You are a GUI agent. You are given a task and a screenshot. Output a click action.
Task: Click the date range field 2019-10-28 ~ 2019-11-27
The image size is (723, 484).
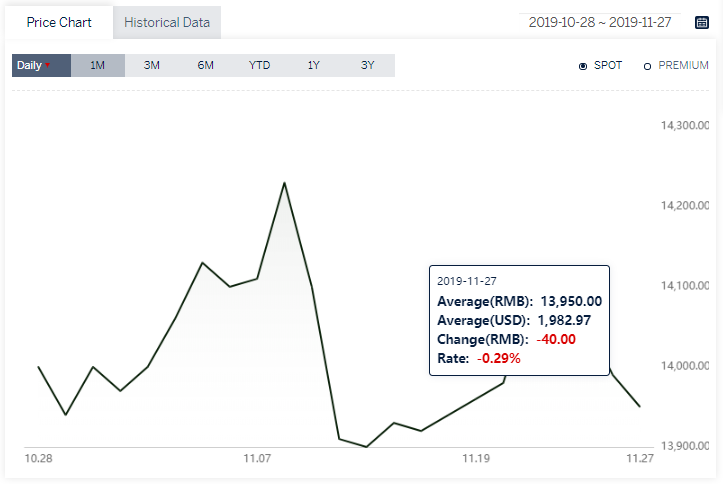tap(600, 22)
